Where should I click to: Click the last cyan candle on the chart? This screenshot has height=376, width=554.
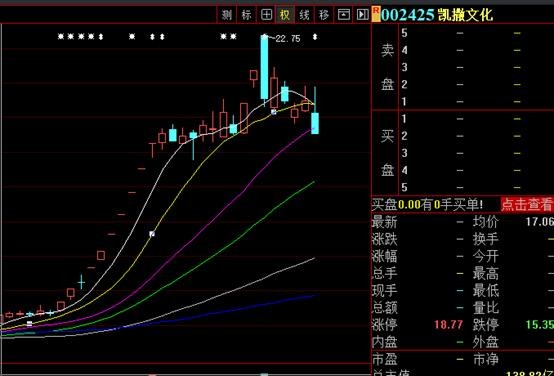click(315, 123)
